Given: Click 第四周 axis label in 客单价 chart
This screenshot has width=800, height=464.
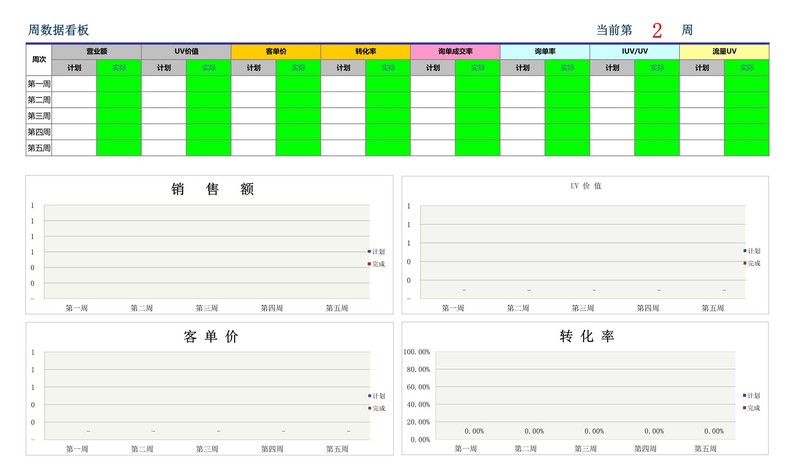Looking at the screenshot, I should [272, 449].
